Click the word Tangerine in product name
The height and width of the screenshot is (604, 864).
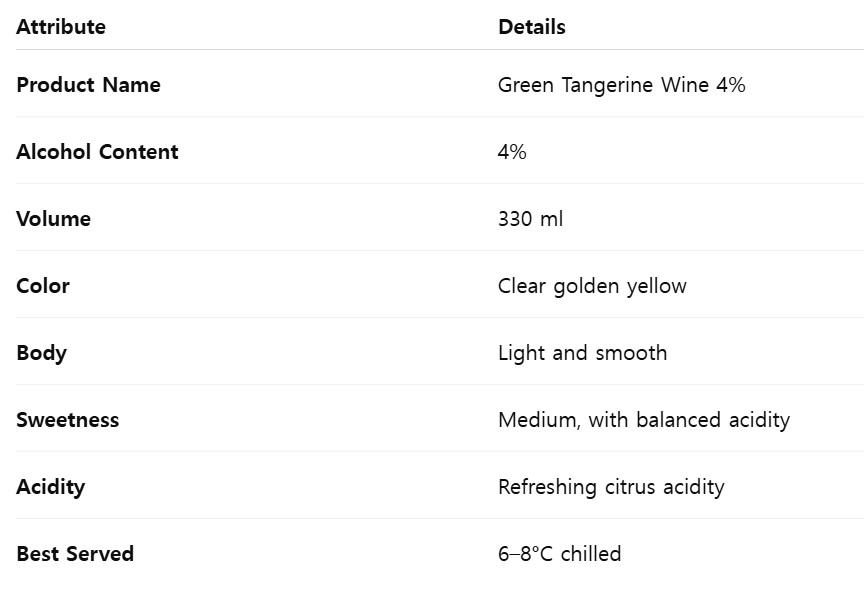point(607,85)
